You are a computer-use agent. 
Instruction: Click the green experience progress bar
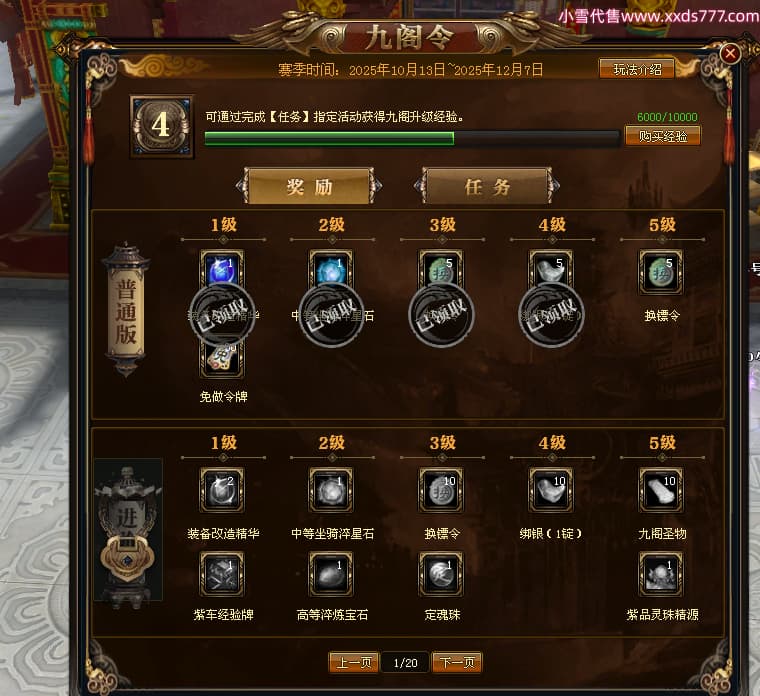(x=412, y=139)
